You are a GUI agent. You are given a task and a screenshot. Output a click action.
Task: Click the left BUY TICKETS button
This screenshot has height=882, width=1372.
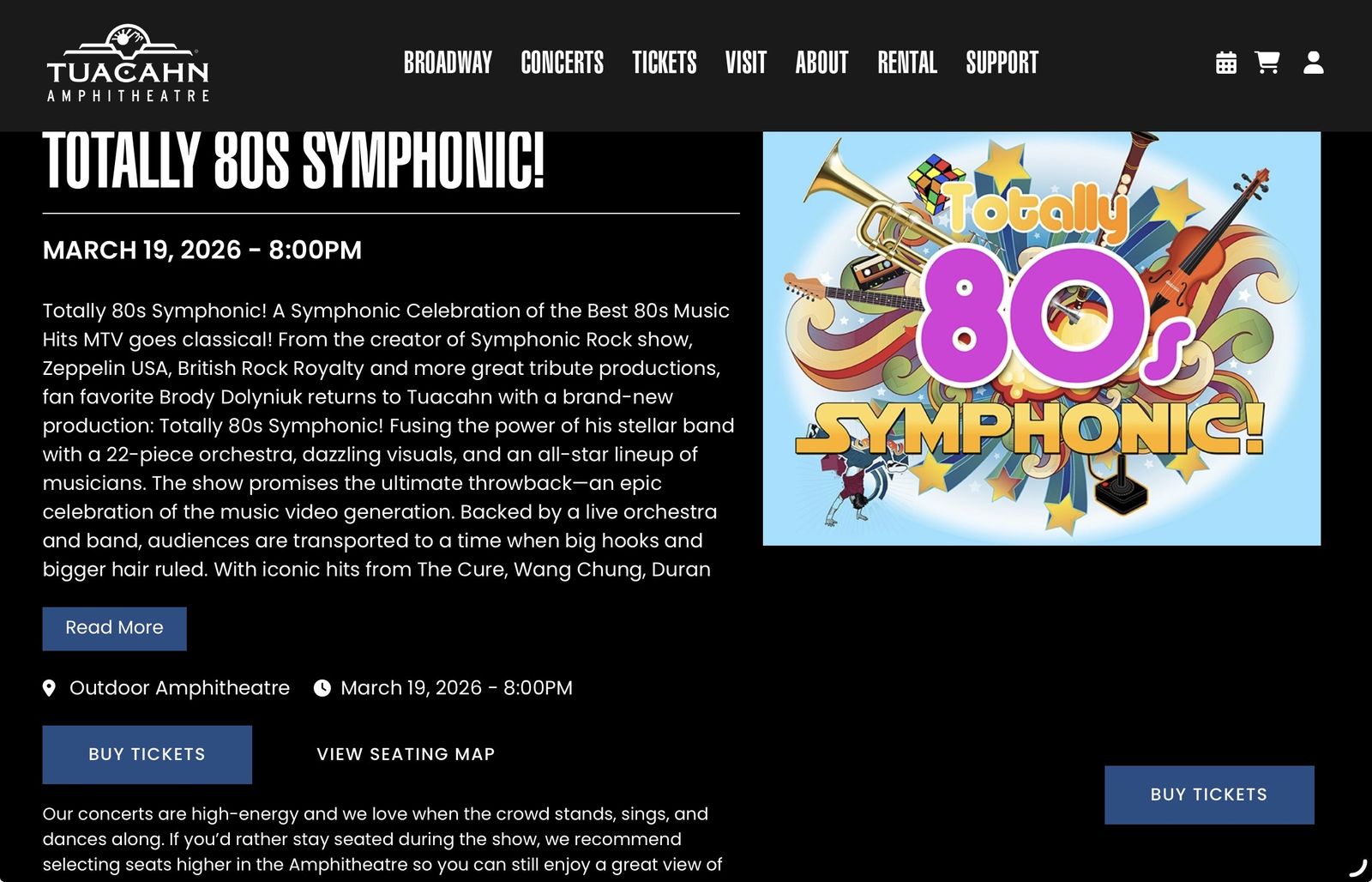[146, 754]
